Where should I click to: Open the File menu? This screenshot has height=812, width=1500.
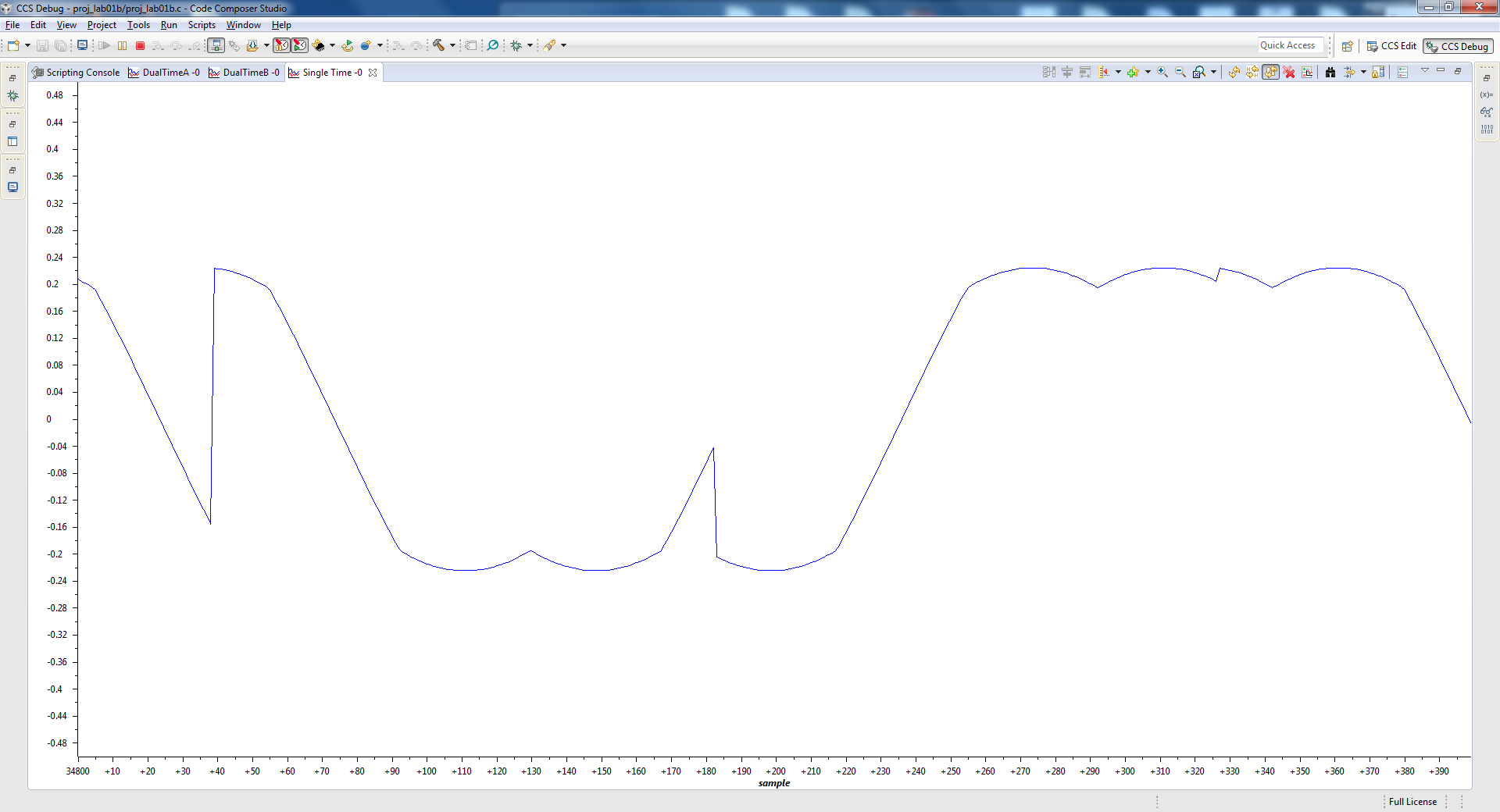12,25
